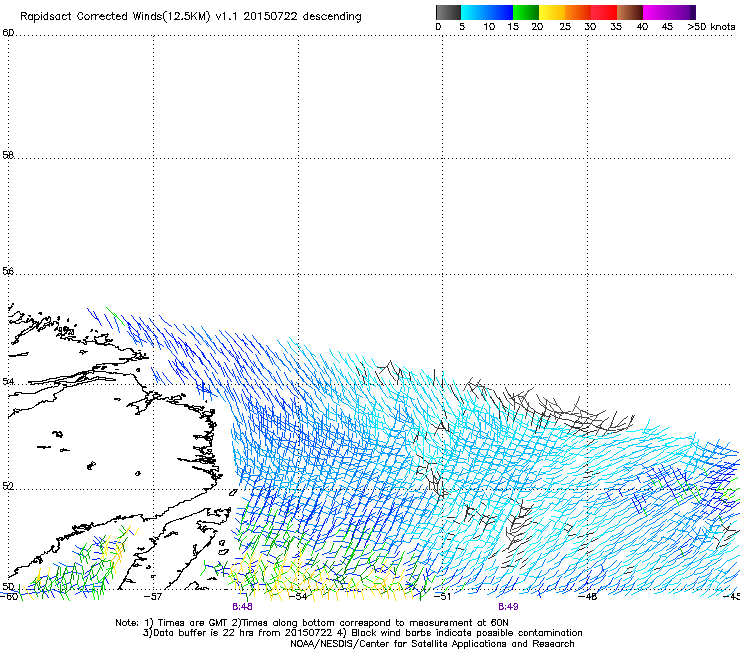Click the brown 35-40 knots color segment
Viewport: 740px width, 650px height.
click(630, 12)
